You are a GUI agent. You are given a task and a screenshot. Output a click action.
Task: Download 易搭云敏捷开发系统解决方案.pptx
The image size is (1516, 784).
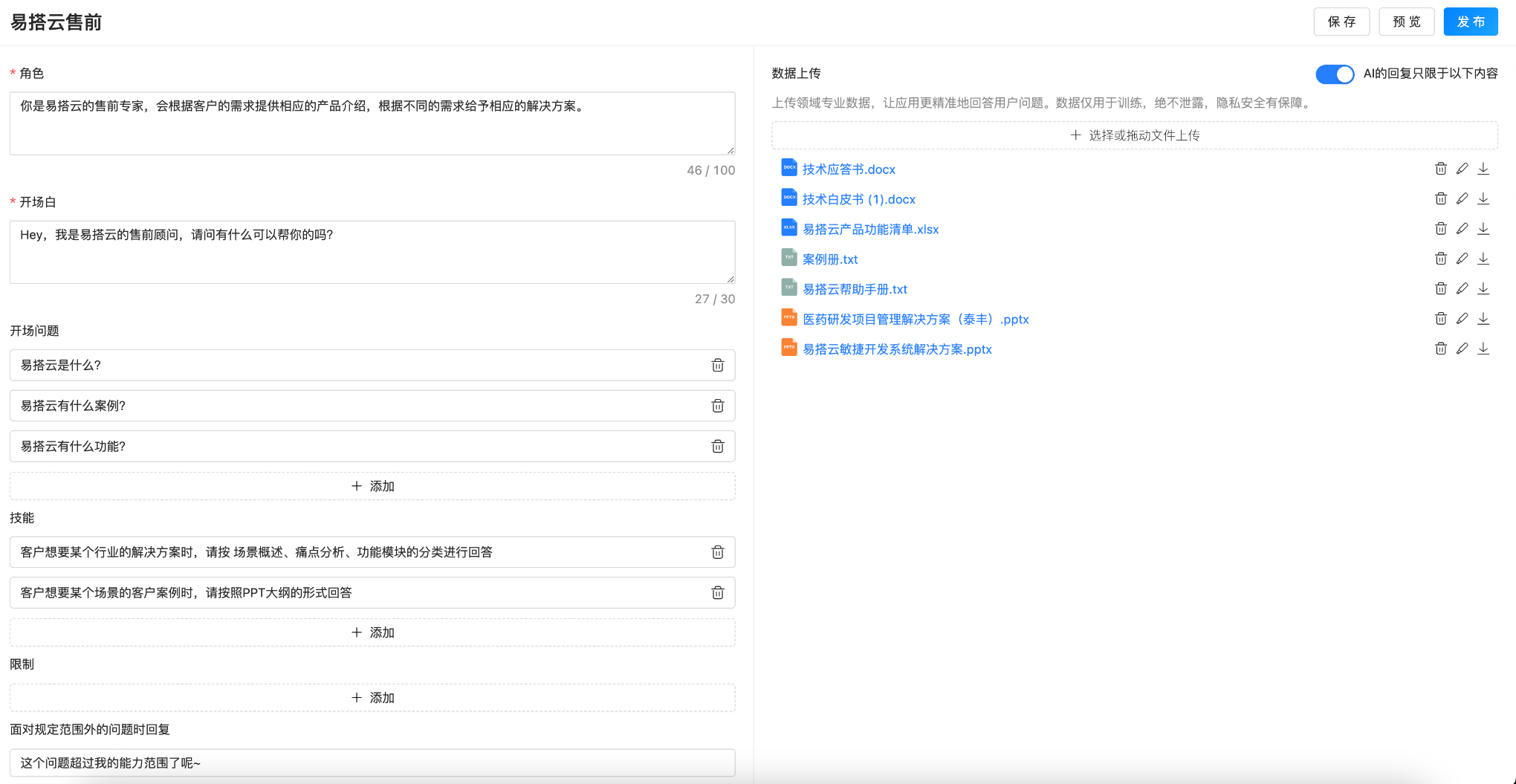1483,349
